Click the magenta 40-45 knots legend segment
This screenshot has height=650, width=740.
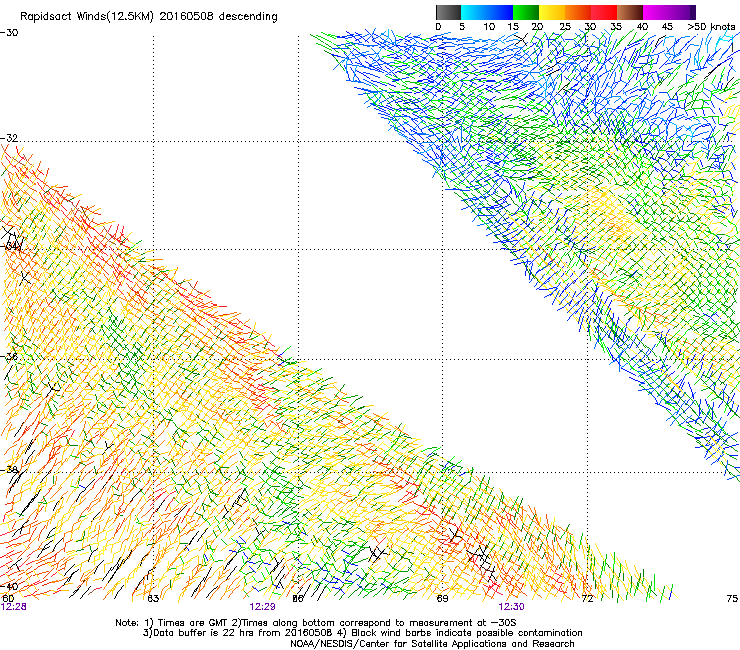tap(656, 12)
